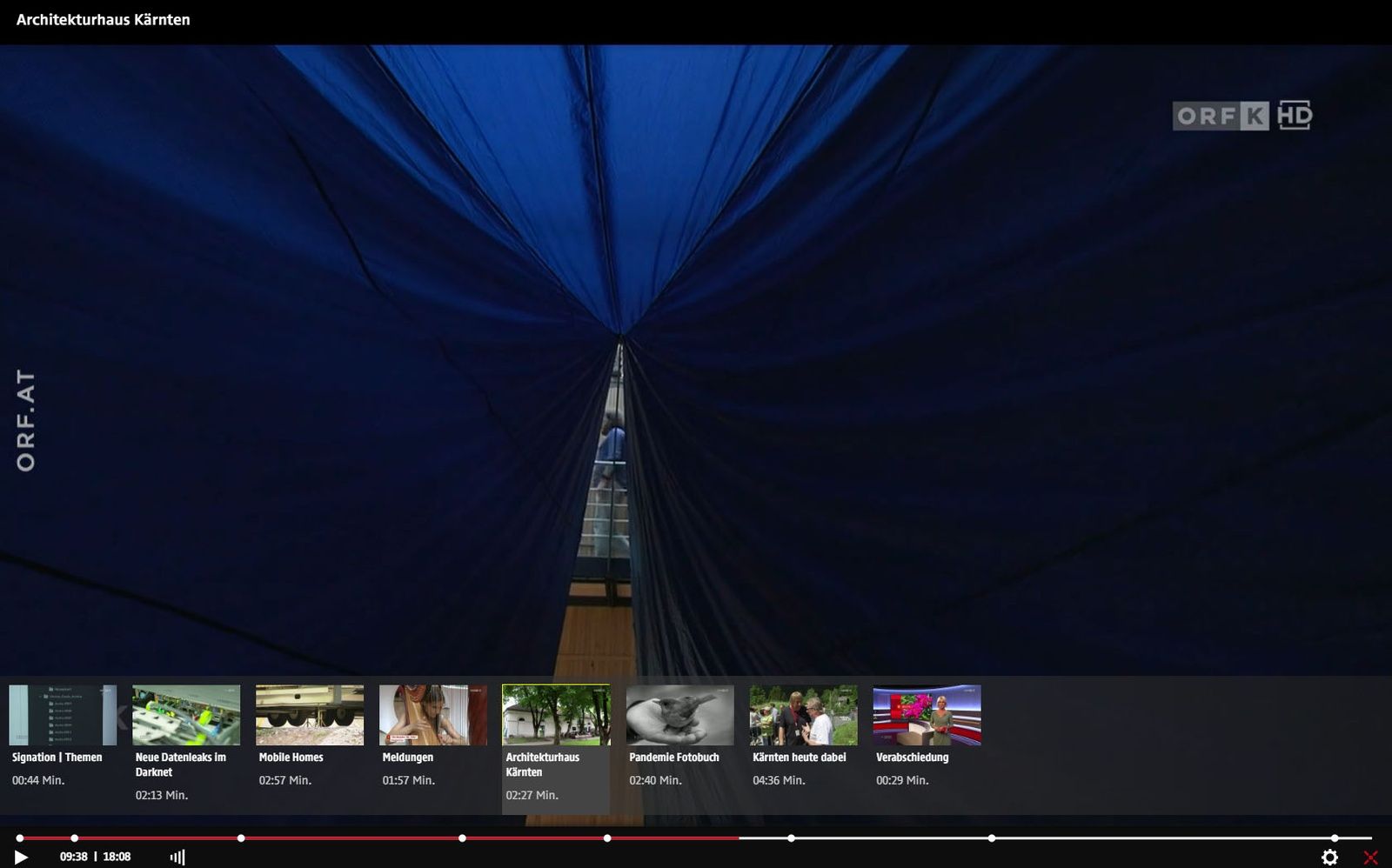Click the last chapter marker on timeline
1392x868 pixels.
tap(1335, 838)
